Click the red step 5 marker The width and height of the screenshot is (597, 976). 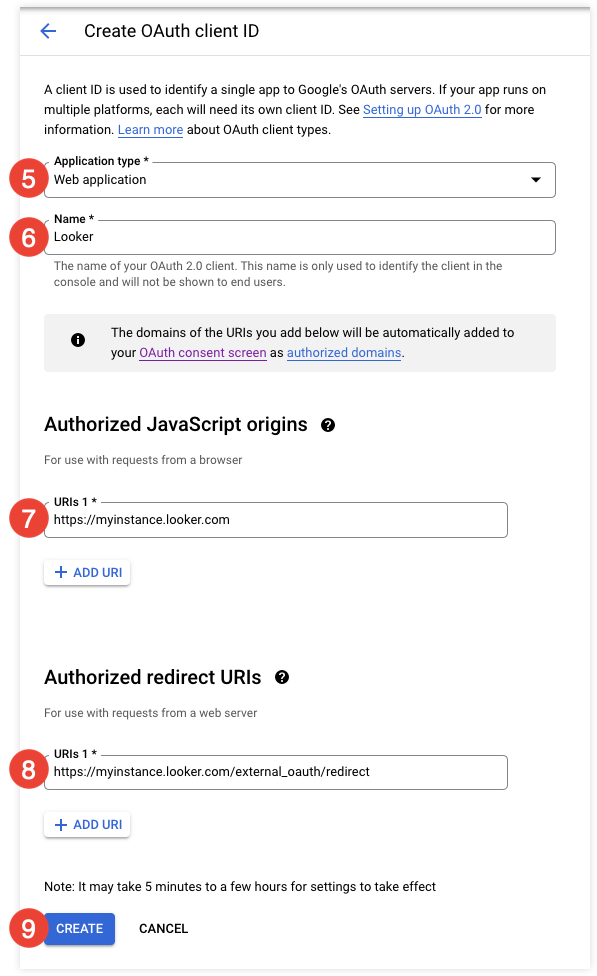click(29, 179)
